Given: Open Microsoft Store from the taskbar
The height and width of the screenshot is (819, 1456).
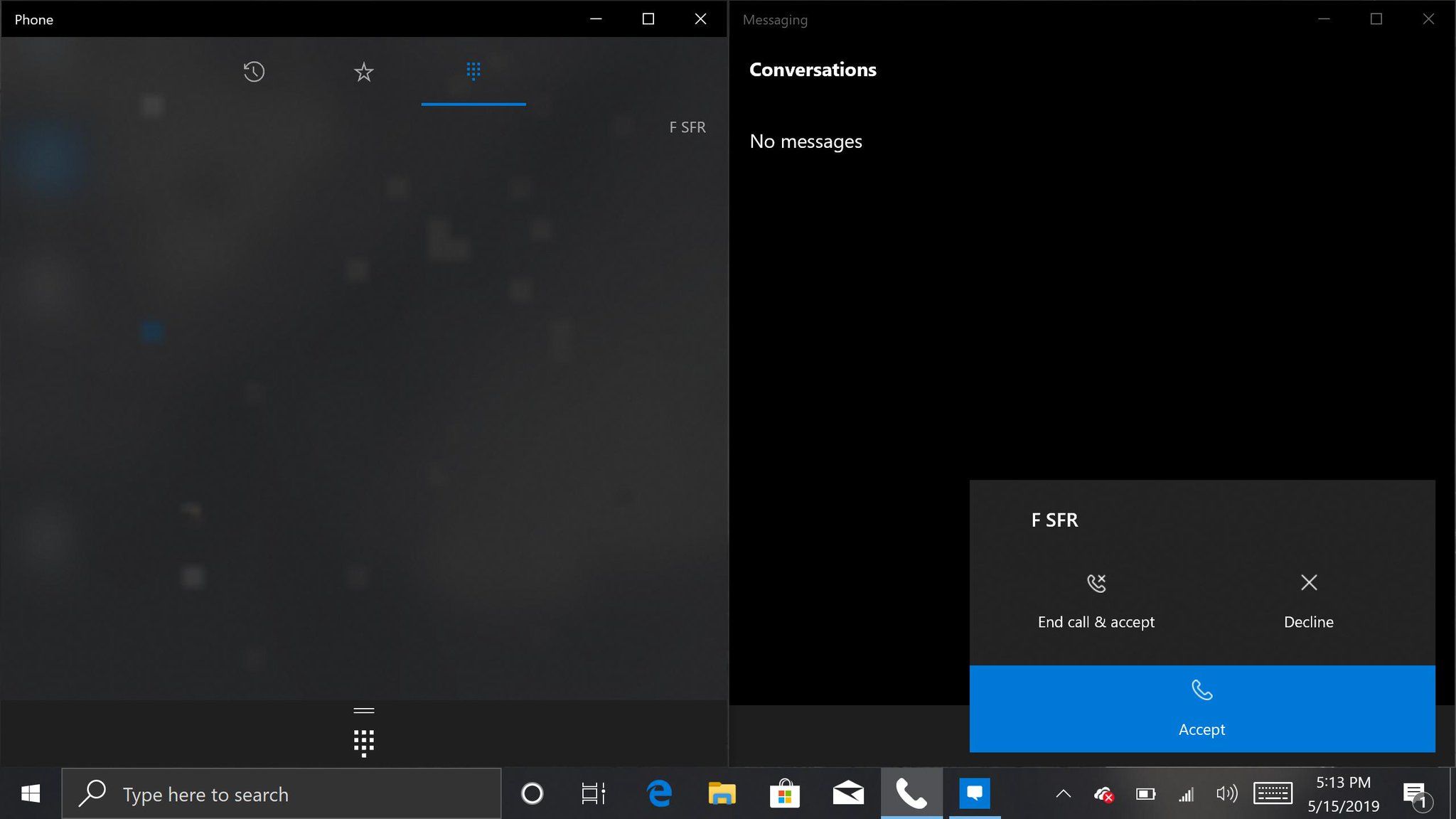Looking at the screenshot, I should coord(785,793).
